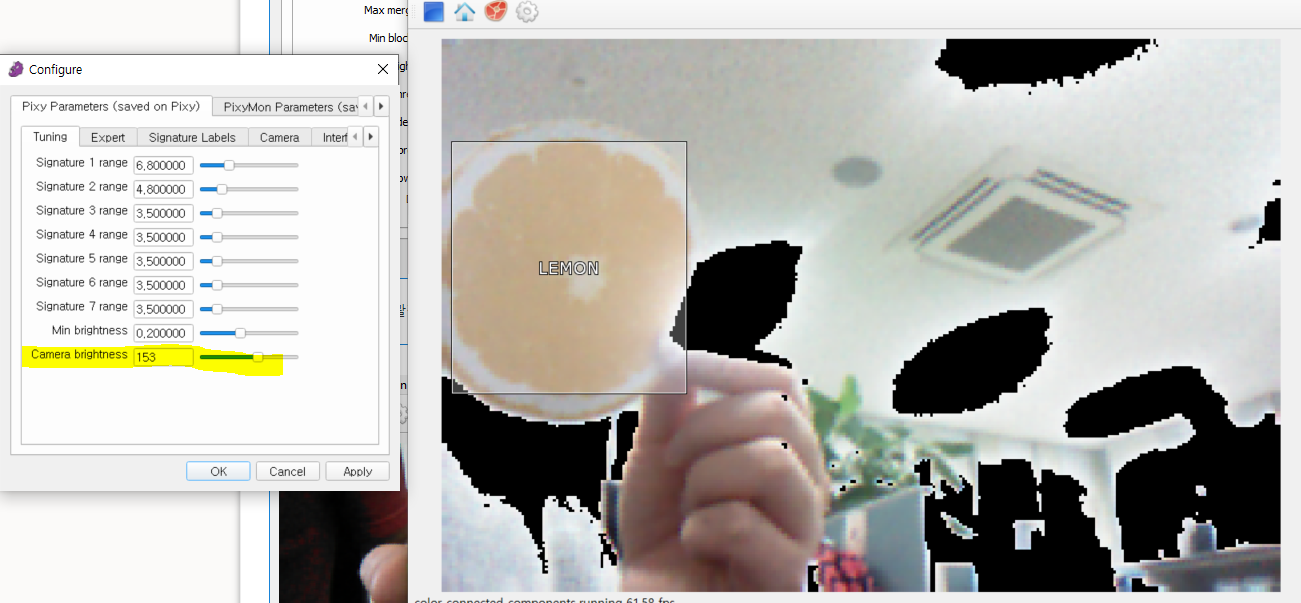Image resolution: width=1301 pixels, height=603 pixels.
Task: Click the Signature 7 range value field
Action: tap(163, 309)
